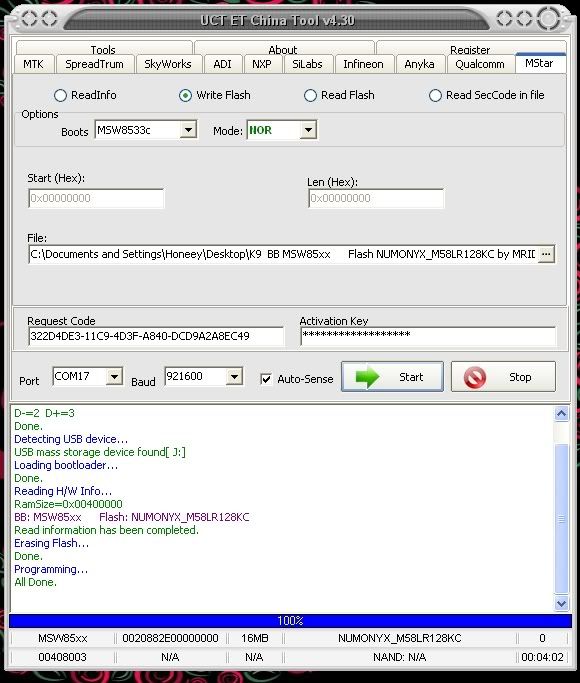Click the second round button at title bar left
This screenshot has width=580, height=683.
[49, 19]
